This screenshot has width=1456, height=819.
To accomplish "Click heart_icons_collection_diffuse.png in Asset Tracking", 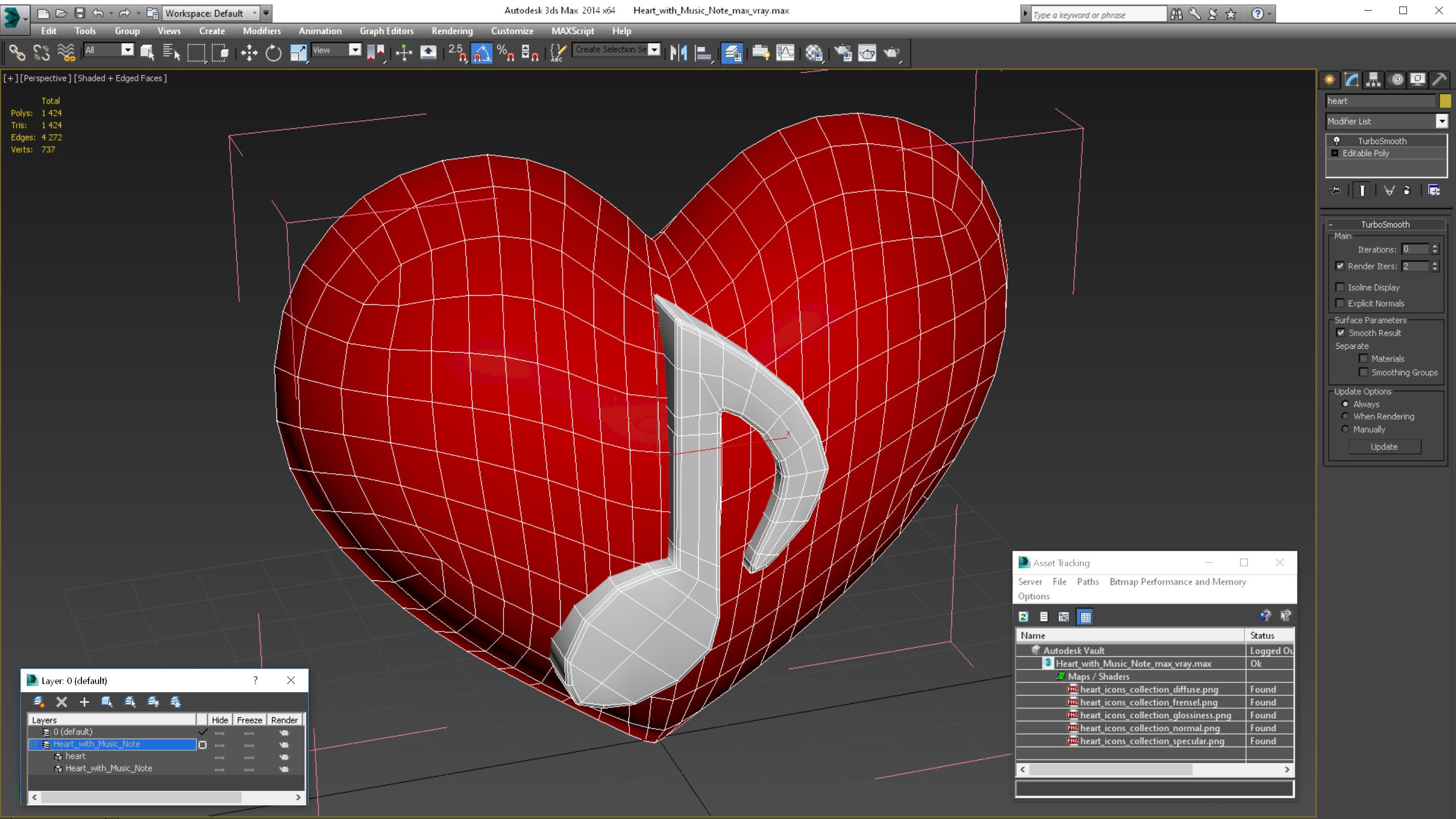I will 1149,689.
